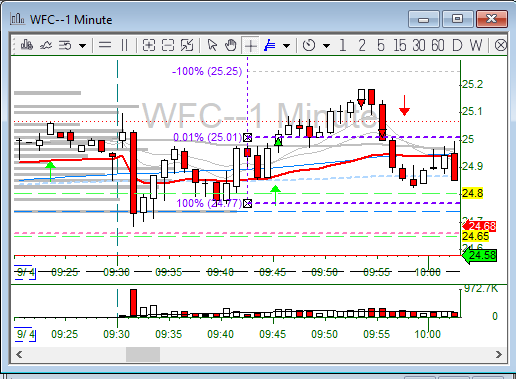Click the 972.7K volume scale label
The height and width of the screenshot is (379, 516).
pos(481,288)
